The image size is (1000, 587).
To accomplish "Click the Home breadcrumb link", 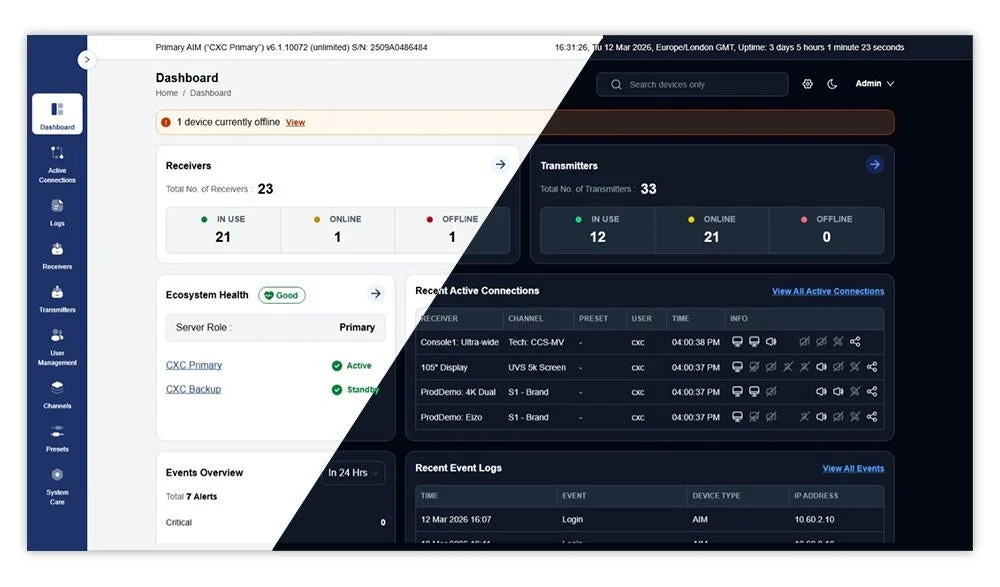I will pos(166,93).
